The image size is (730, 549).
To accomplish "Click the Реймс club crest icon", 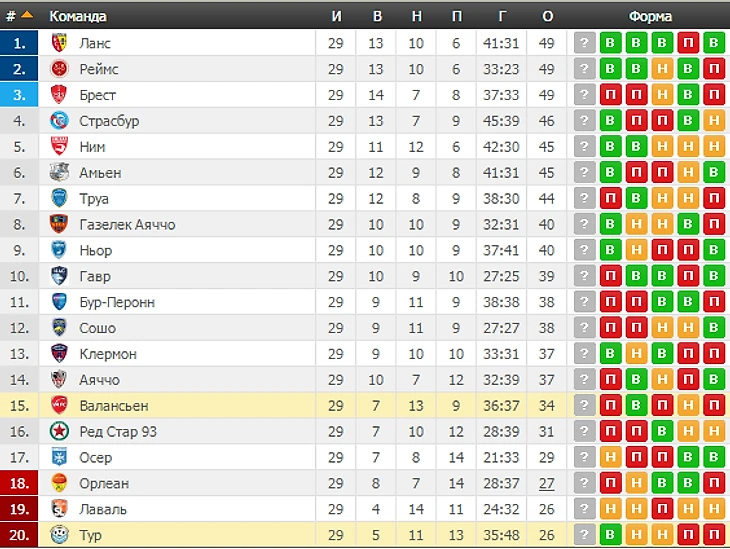I will (x=59, y=69).
